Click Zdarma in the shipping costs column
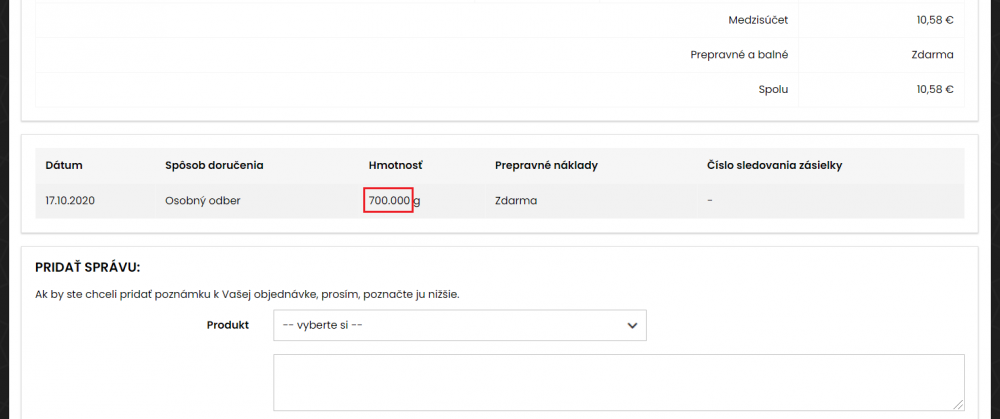 tap(516, 201)
